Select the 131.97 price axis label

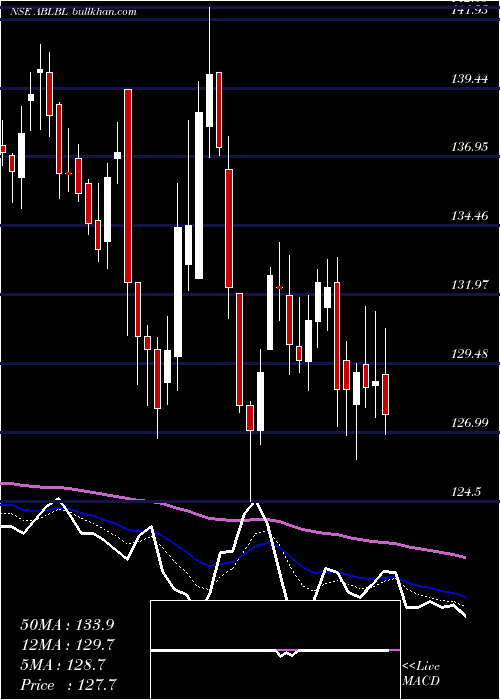[x=470, y=284]
